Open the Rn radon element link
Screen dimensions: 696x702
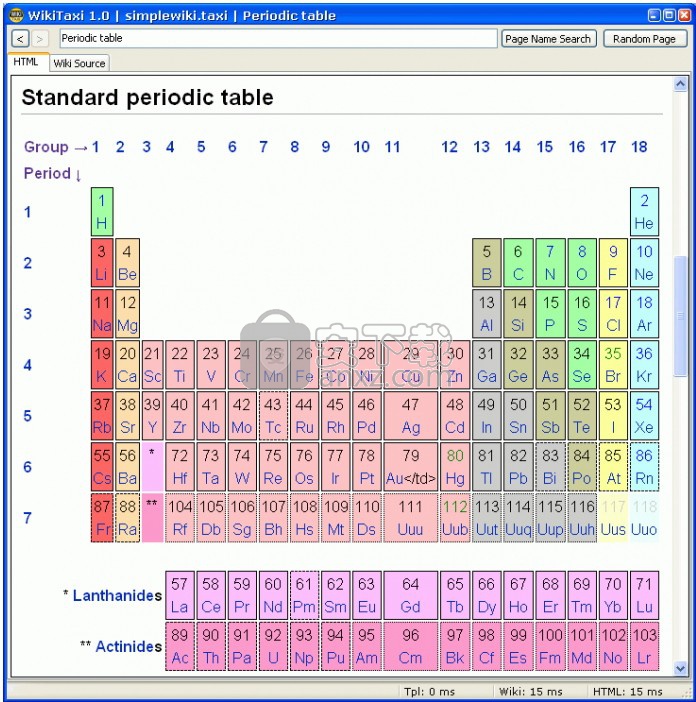644,478
